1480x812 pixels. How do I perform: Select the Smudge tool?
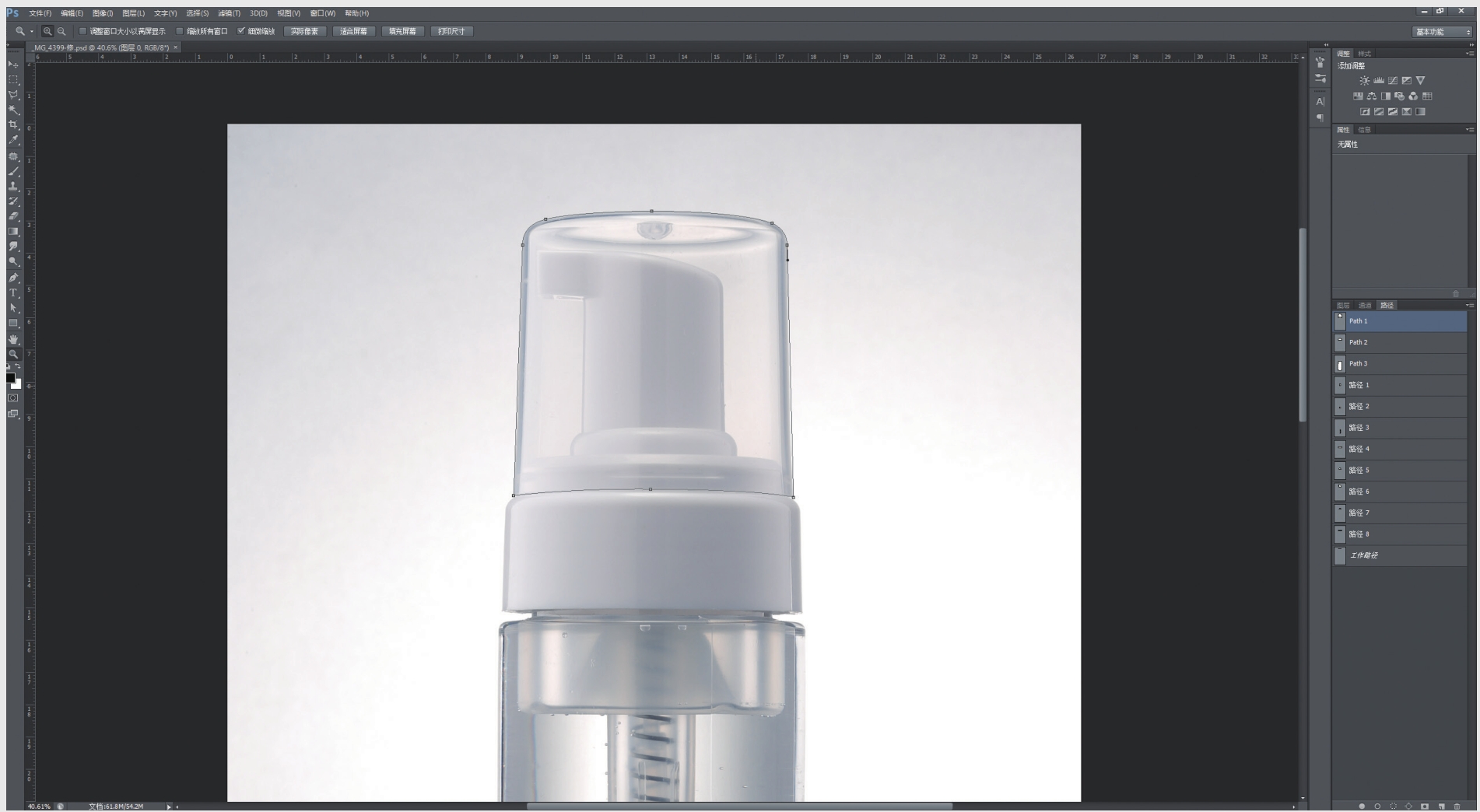click(x=13, y=247)
